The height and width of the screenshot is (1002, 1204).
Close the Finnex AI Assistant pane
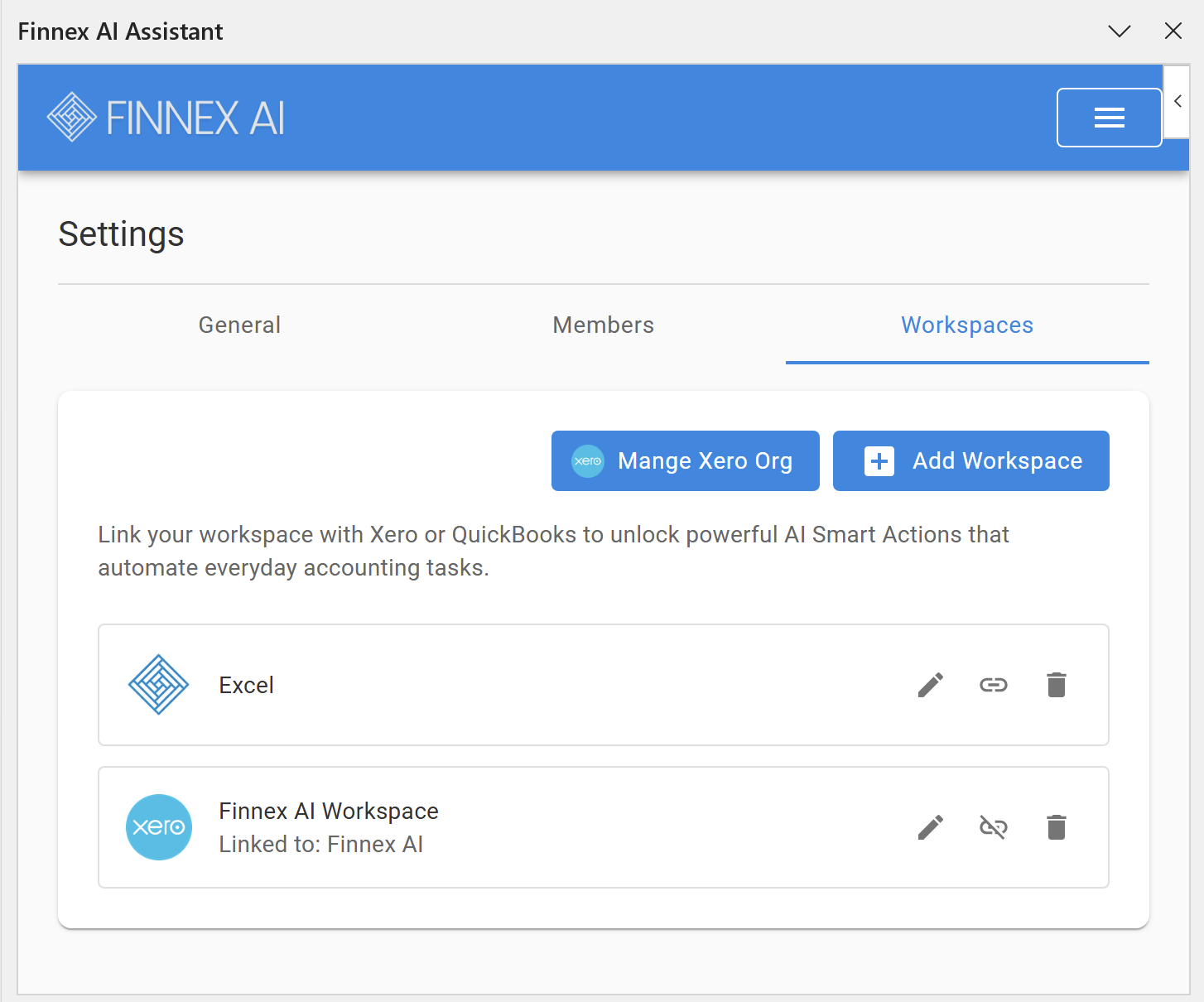[x=1173, y=31]
